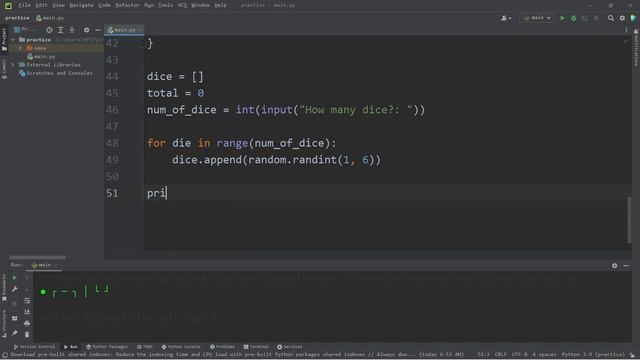Screen dimensions: 640x360
Task: Click the Python interpreter status bar entry
Action: coord(593,355)
